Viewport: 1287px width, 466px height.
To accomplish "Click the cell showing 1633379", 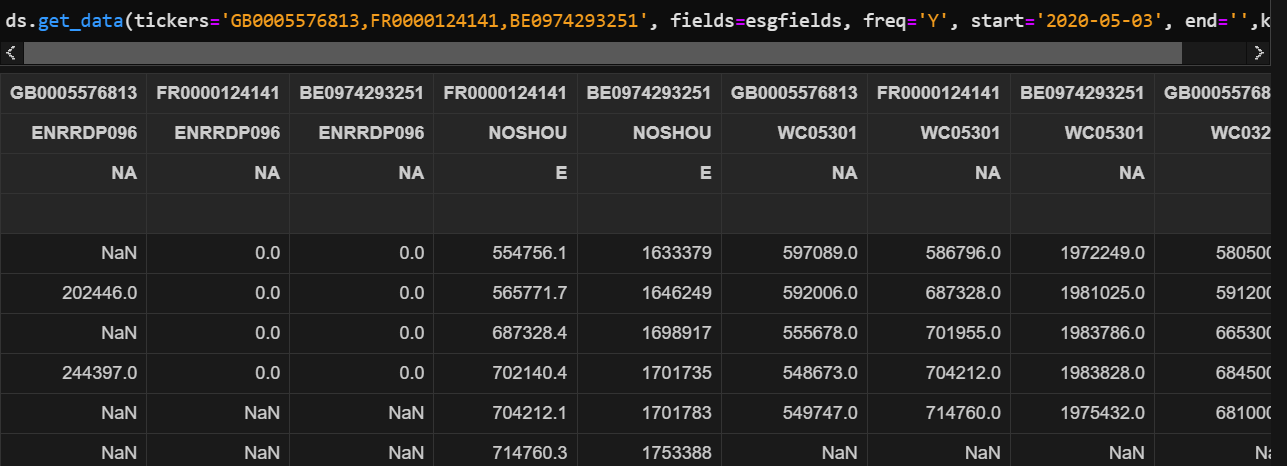I will (650, 253).
